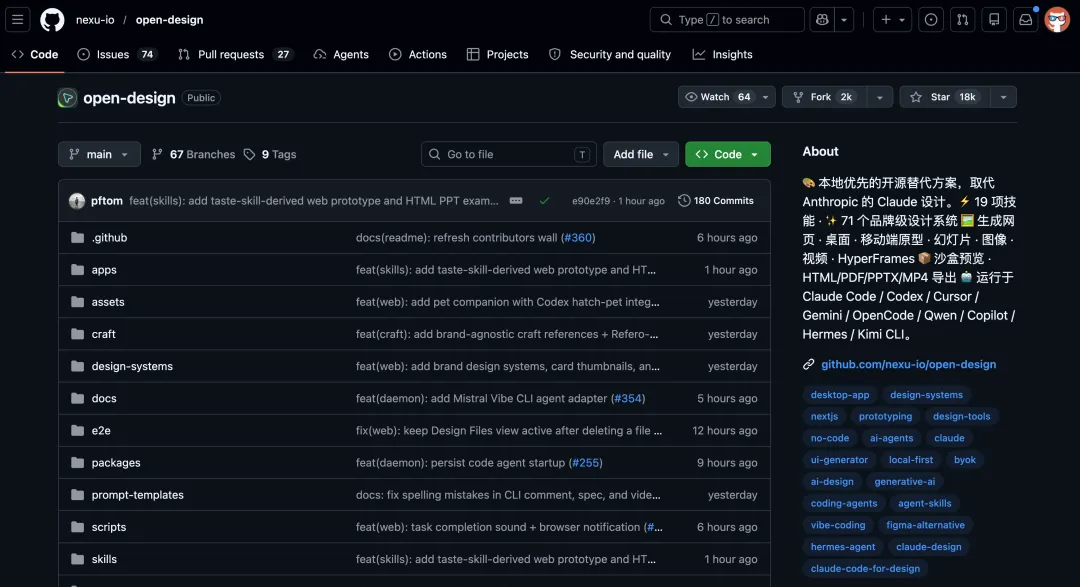Open the user avatar menu
Image resolution: width=1080 pixels, height=587 pixels.
tap(1057, 19)
